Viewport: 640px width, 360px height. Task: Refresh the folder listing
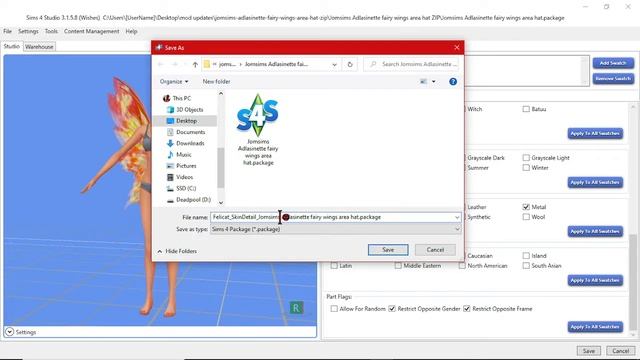click(350, 64)
